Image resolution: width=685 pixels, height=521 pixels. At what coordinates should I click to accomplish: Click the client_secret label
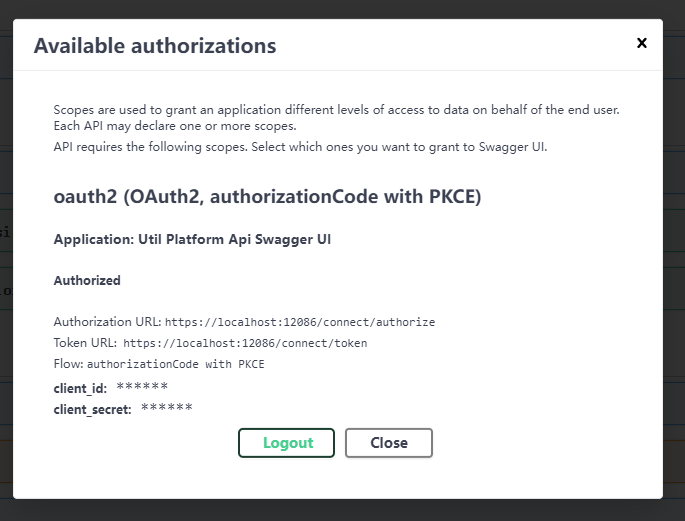point(92,409)
